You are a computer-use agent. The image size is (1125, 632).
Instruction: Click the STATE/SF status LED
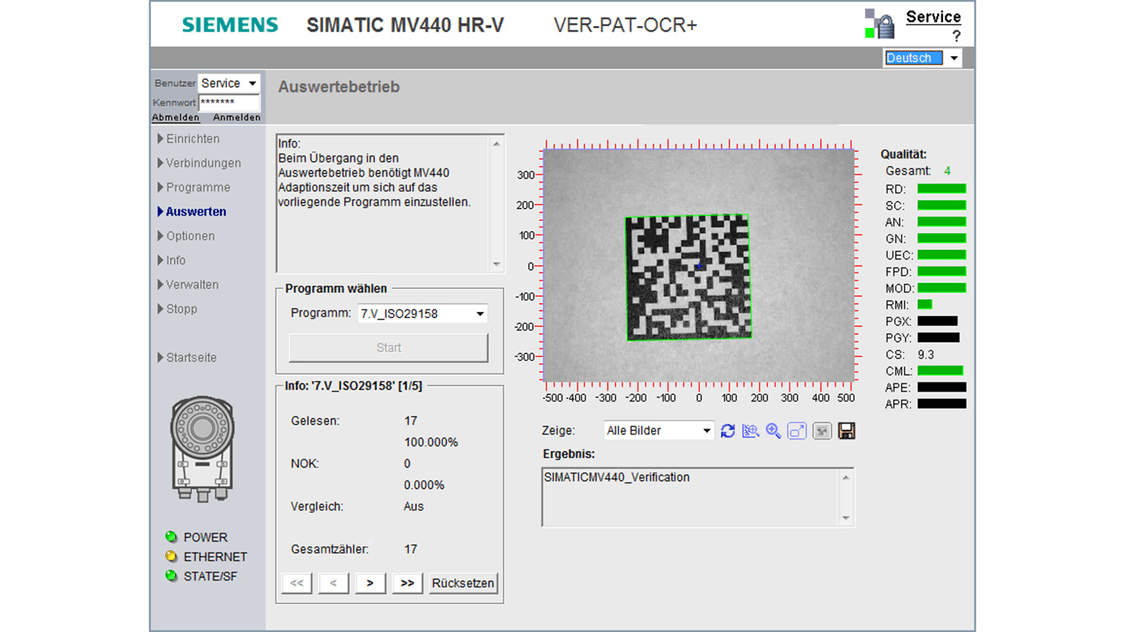point(171,575)
